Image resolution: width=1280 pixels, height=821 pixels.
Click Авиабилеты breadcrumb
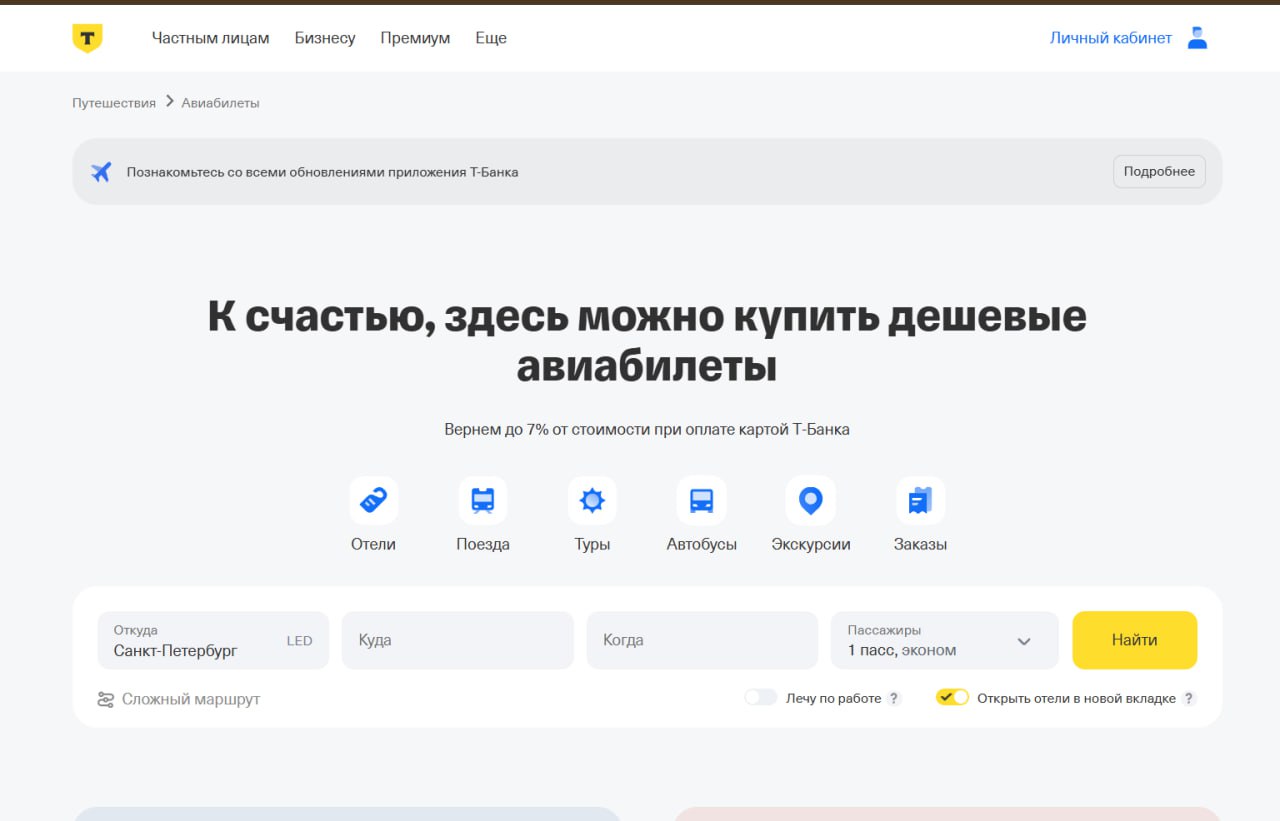pos(221,103)
